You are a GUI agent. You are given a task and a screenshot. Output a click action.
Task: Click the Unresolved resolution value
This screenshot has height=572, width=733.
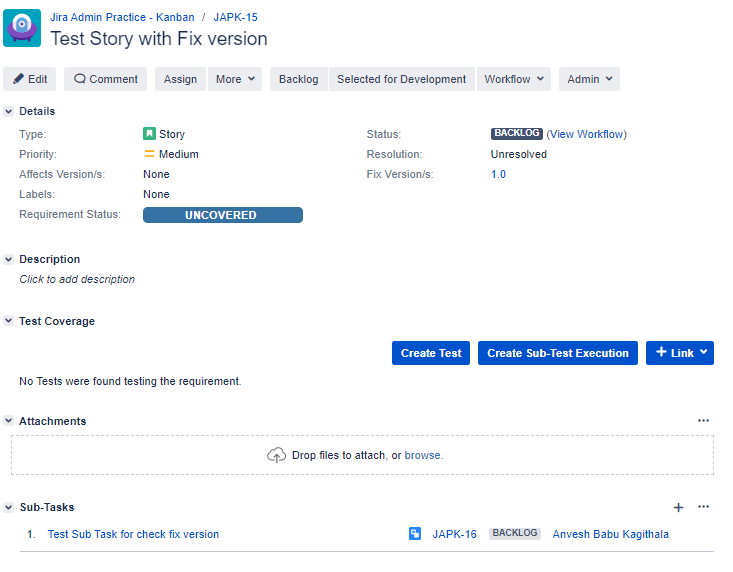pos(519,154)
